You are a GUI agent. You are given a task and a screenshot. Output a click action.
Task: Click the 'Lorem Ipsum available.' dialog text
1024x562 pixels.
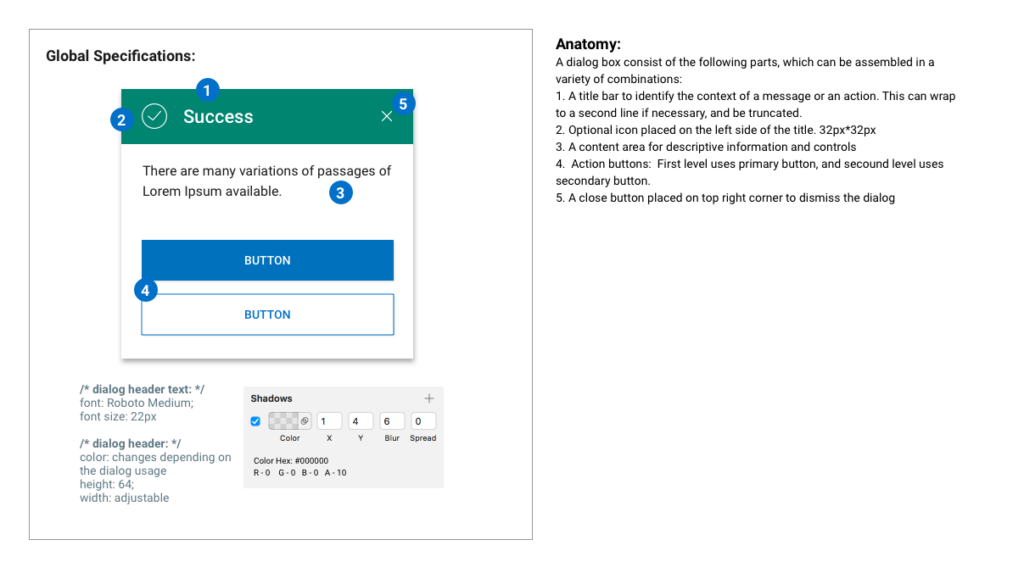pyautogui.click(x=212, y=191)
